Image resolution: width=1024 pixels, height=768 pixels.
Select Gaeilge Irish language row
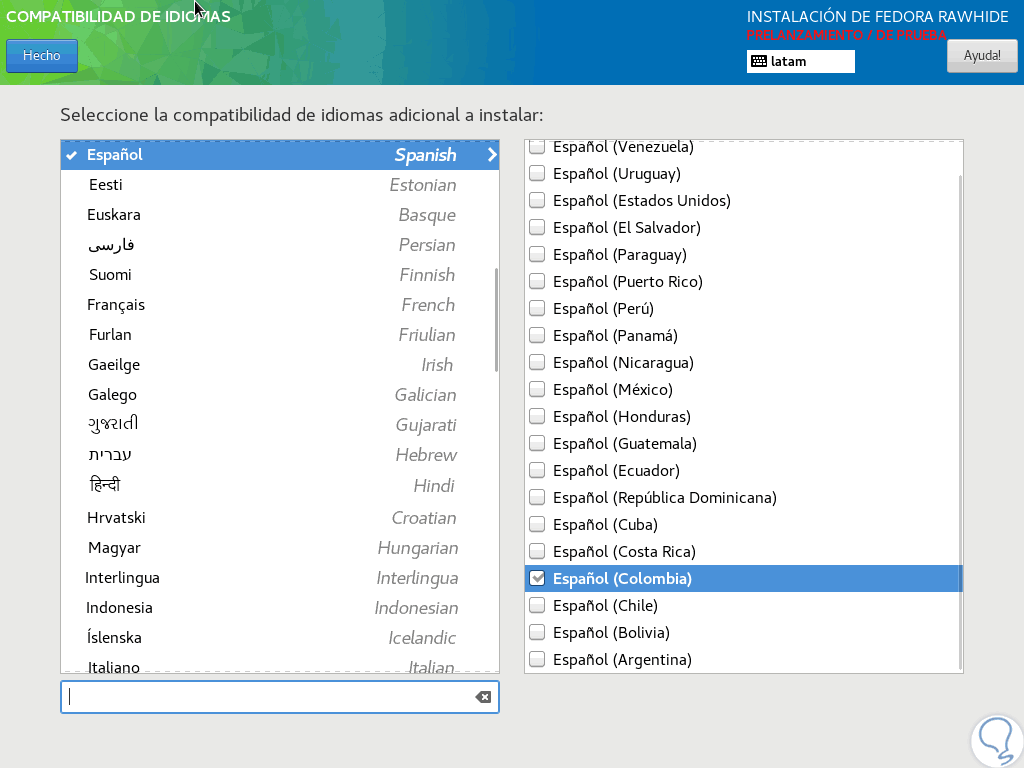[280, 365]
